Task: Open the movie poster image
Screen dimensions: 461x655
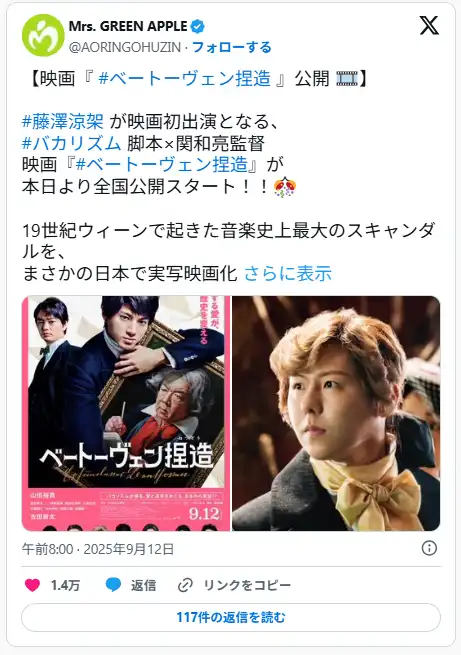Action: click(x=126, y=414)
